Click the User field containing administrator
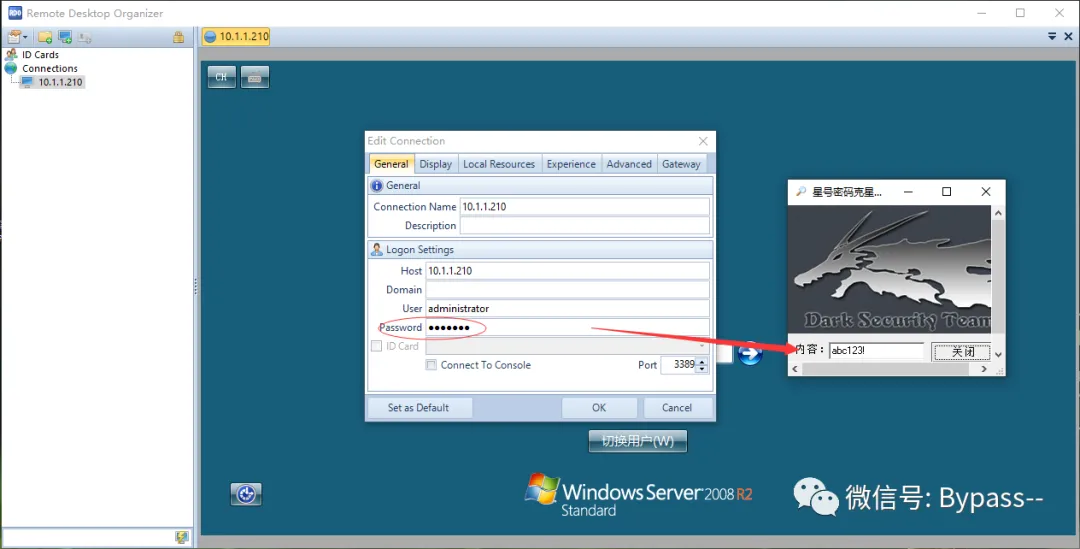1080x549 pixels. (x=567, y=309)
